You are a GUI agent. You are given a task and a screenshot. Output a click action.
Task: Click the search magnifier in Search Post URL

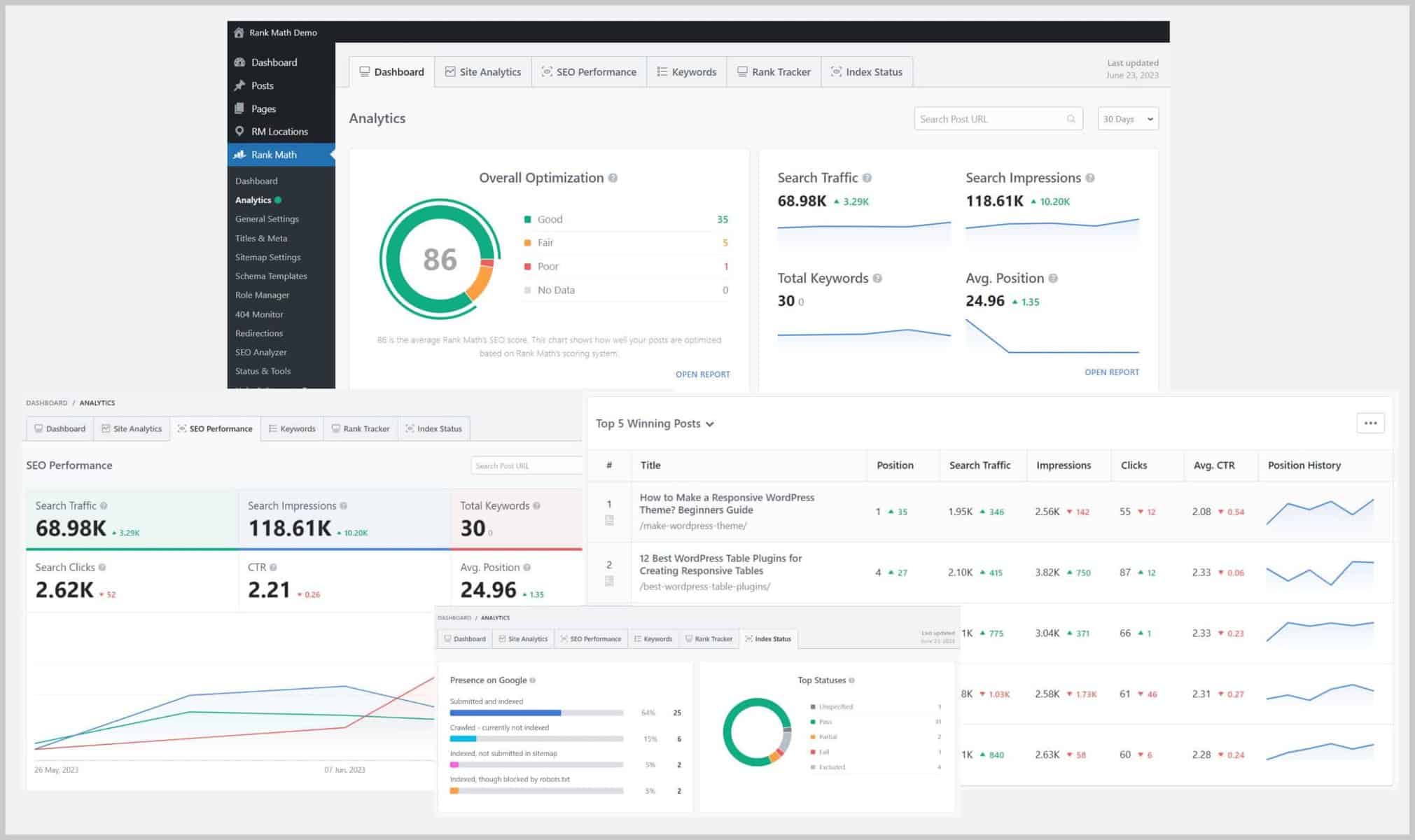[x=1071, y=119]
